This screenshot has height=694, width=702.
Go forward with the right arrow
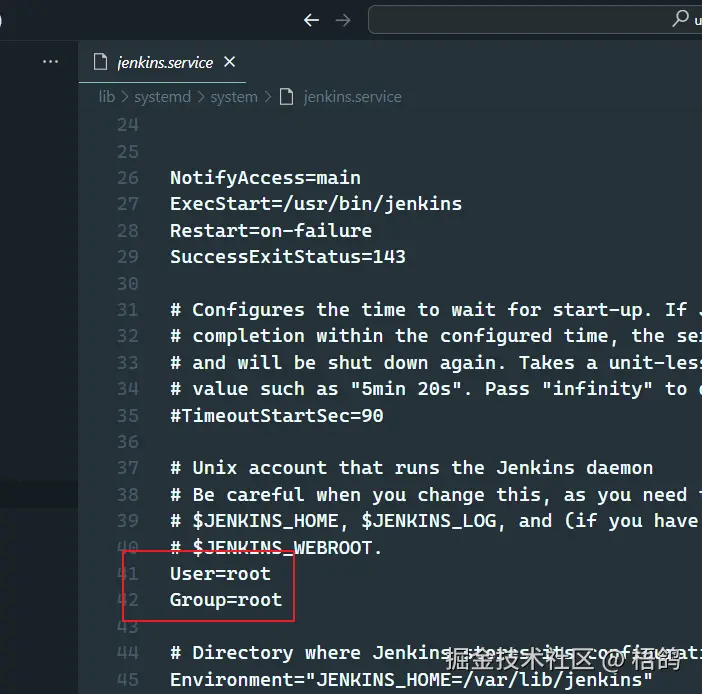[x=343, y=20]
